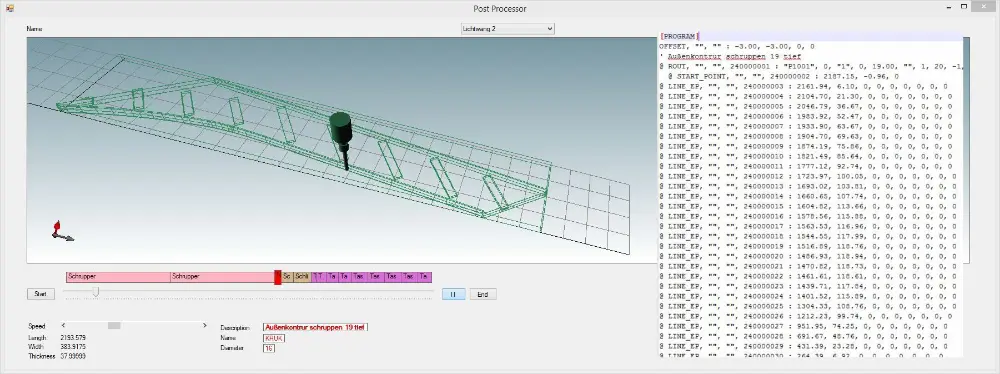1000x374 pixels.
Task: Click the LINE_EP line 240000005
Action: pos(806,106)
